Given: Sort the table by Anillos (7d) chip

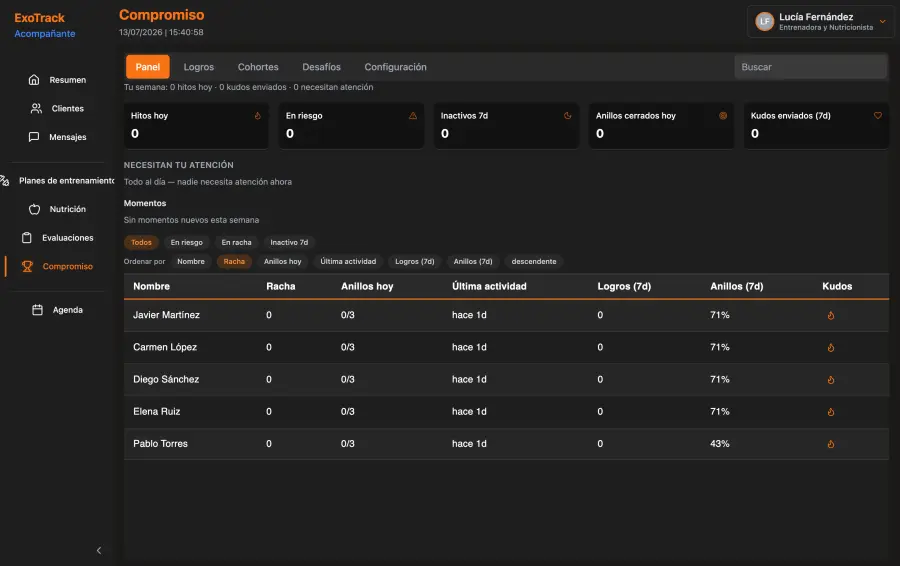Looking at the screenshot, I should 473,261.
